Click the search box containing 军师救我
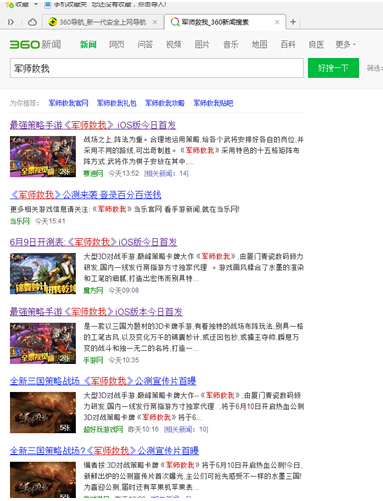Image resolution: width=383 pixels, height=501 pixels. click(157, 68)
